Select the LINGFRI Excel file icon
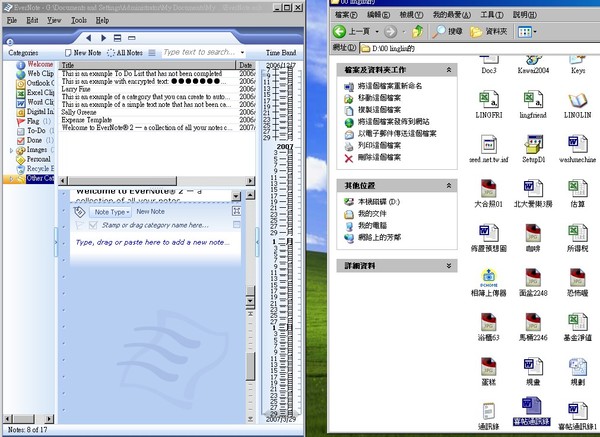 [x=489, y=99]
